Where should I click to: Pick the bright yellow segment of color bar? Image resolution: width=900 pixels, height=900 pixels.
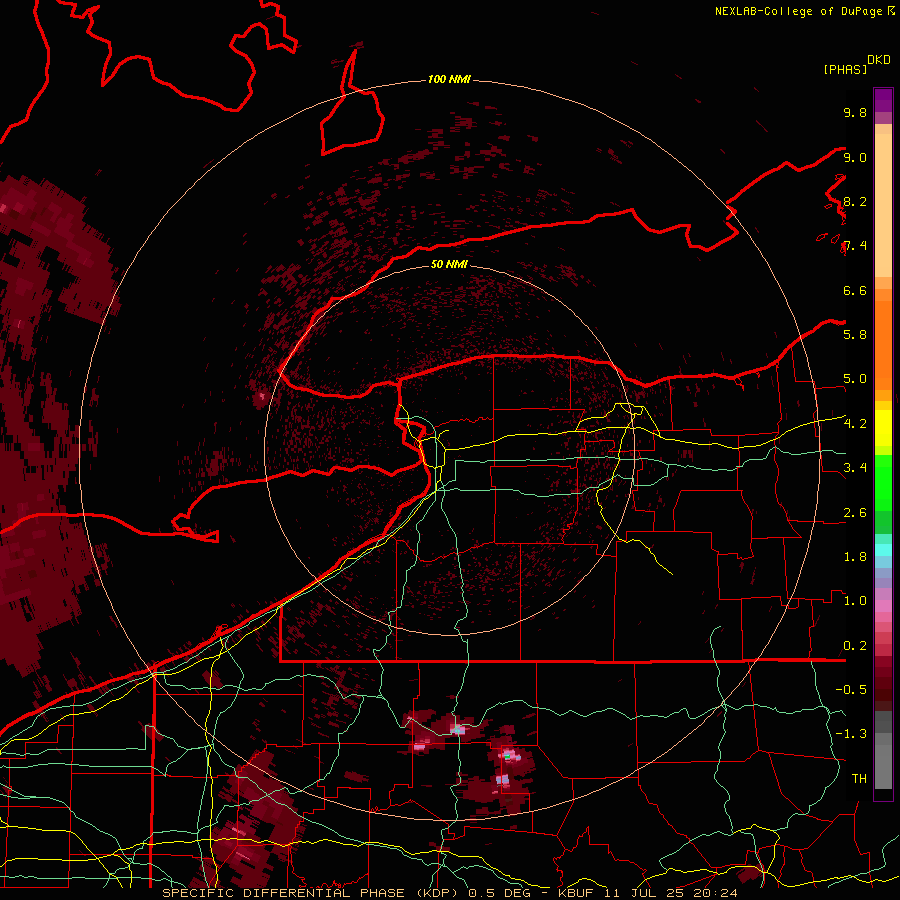883,428
